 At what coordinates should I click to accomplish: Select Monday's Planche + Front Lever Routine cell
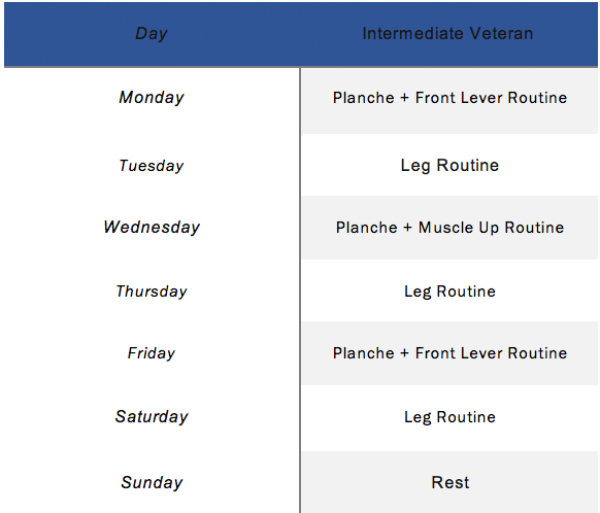tap(450, 98)
